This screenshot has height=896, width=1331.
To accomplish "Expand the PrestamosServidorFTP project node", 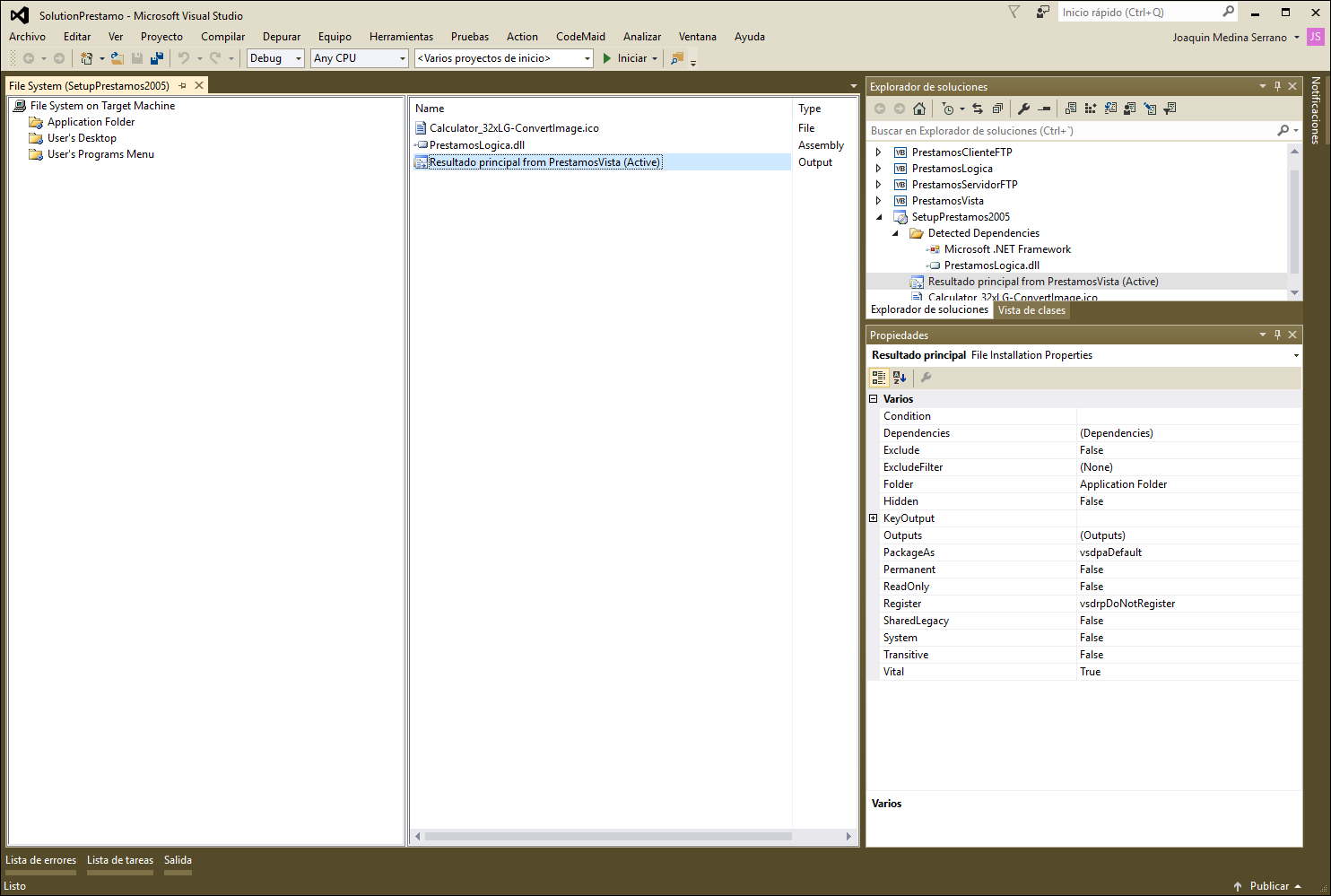I will pyautogui.click(x=879, y=185).
